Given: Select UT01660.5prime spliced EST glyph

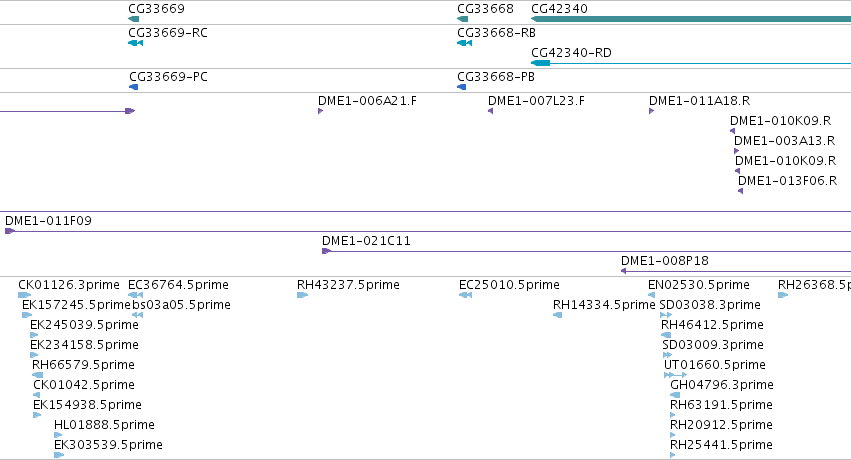Looking at the screenshot, I should pyautogui.click(x=676, y=375).
